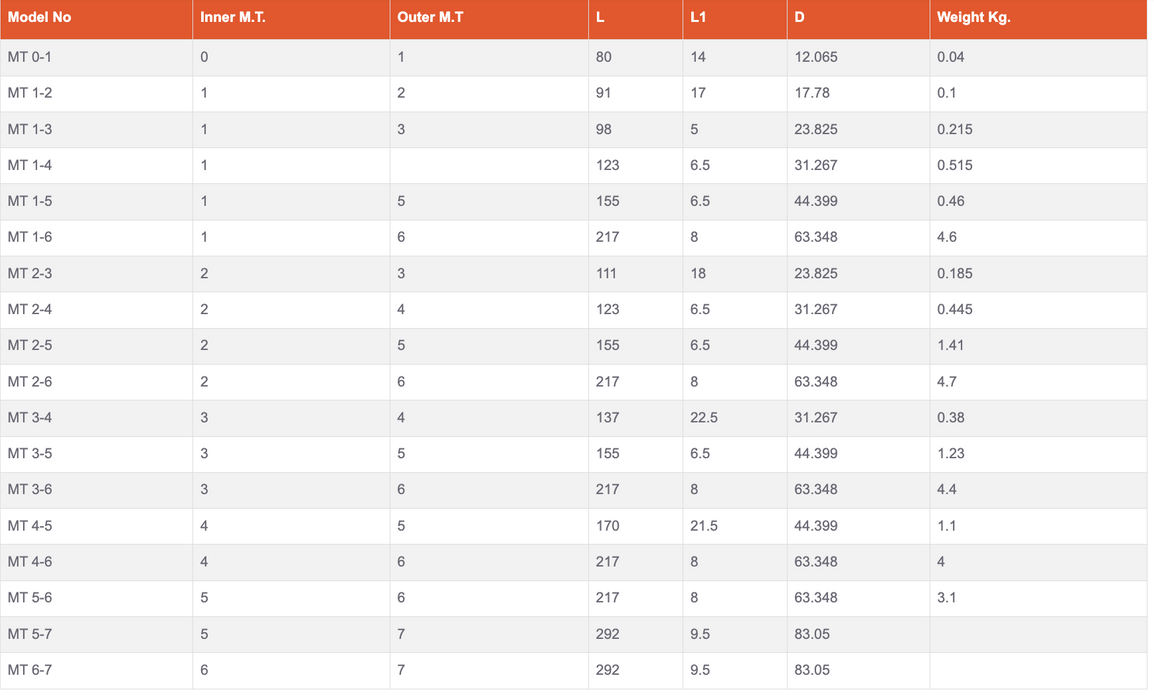The height and width of the screenshot is (700, 1154).
Task: Click the 22.5 L1 value
Action: 704,417
